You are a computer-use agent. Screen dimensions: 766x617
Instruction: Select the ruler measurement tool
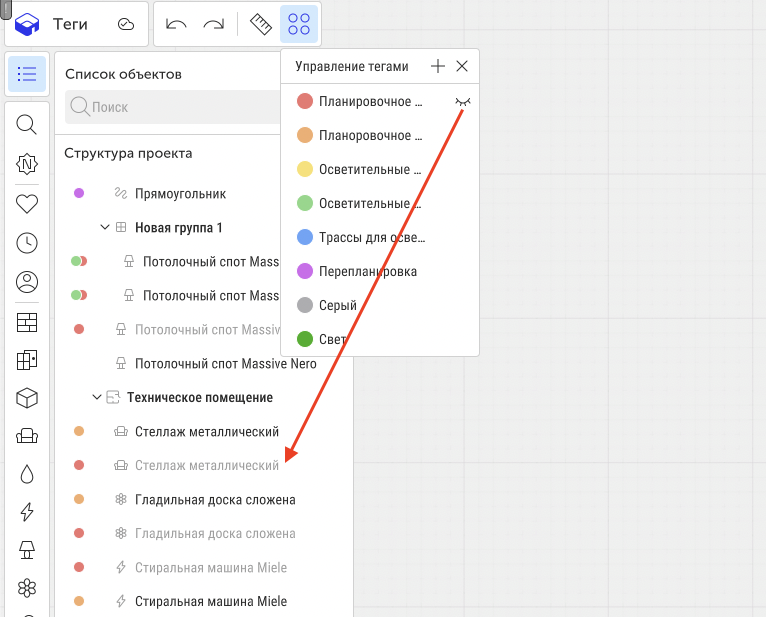[261, 24]
